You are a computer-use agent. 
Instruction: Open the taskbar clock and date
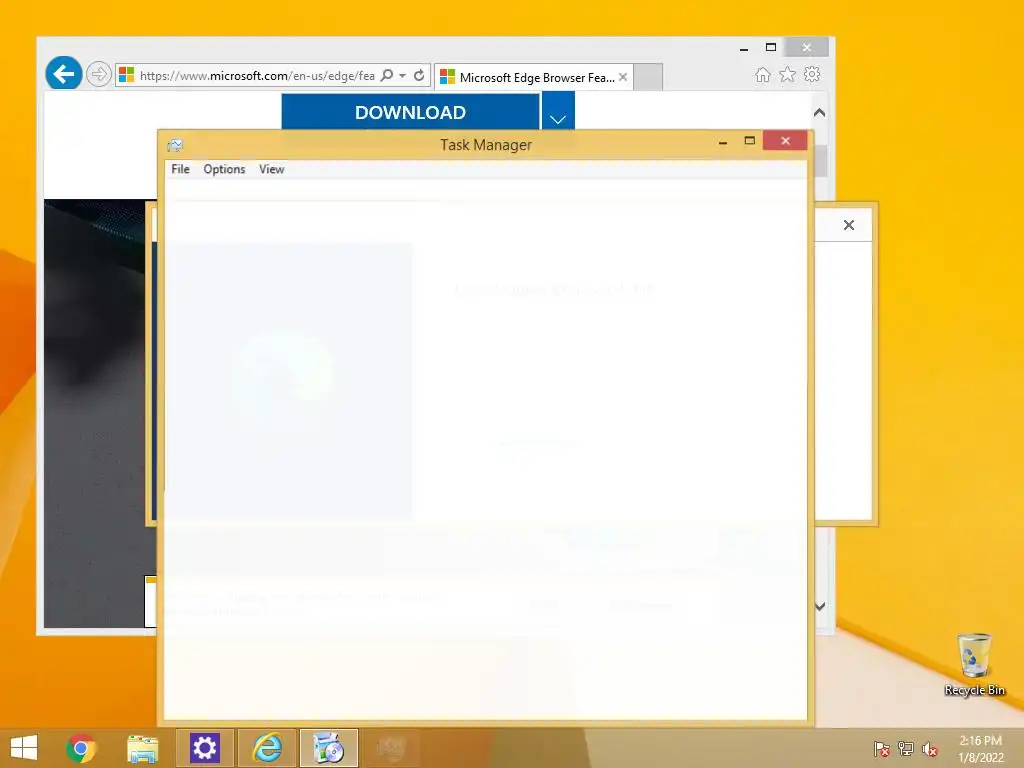980,749
